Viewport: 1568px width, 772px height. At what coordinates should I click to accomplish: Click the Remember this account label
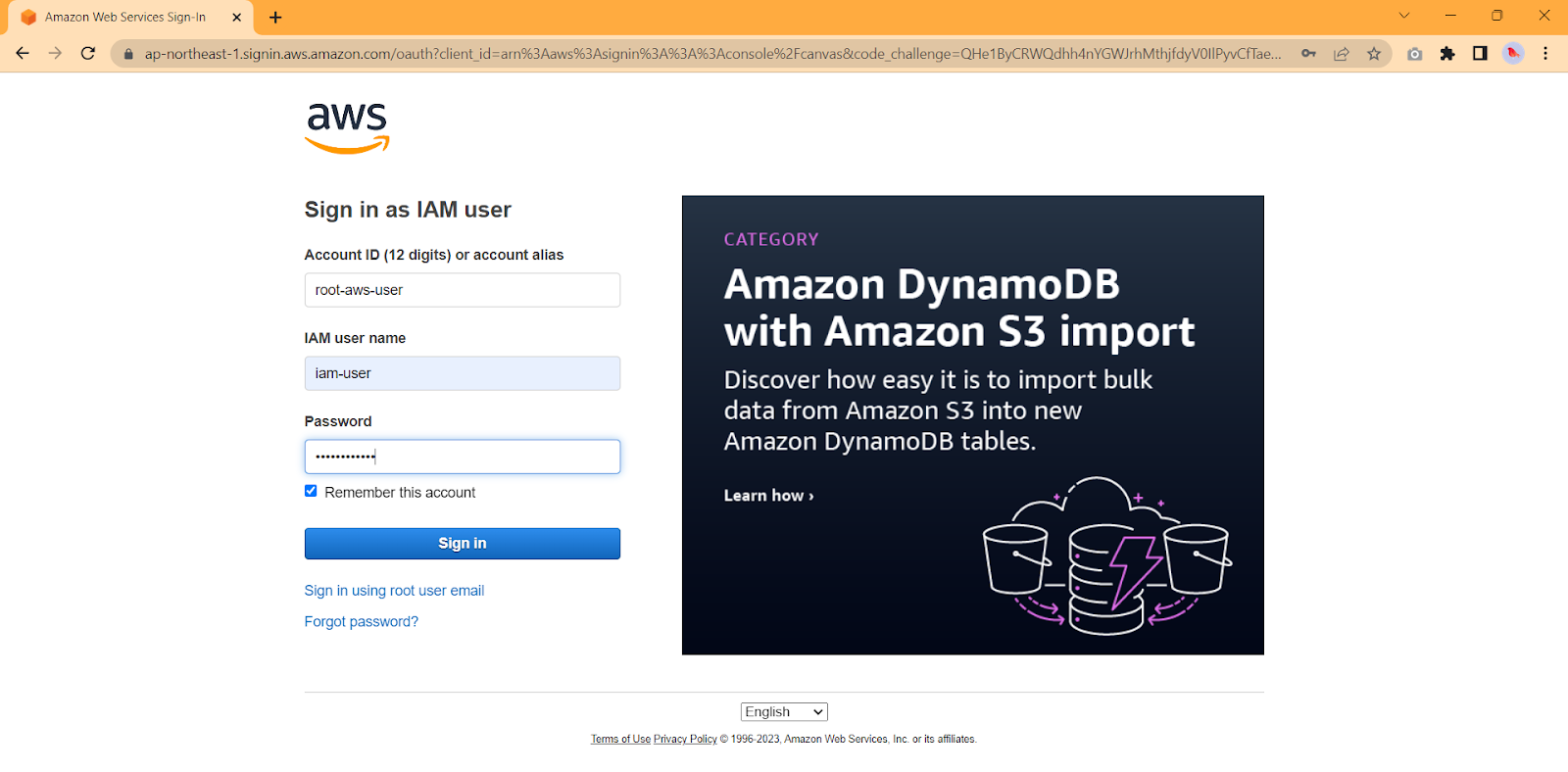(x=400, y=493)
